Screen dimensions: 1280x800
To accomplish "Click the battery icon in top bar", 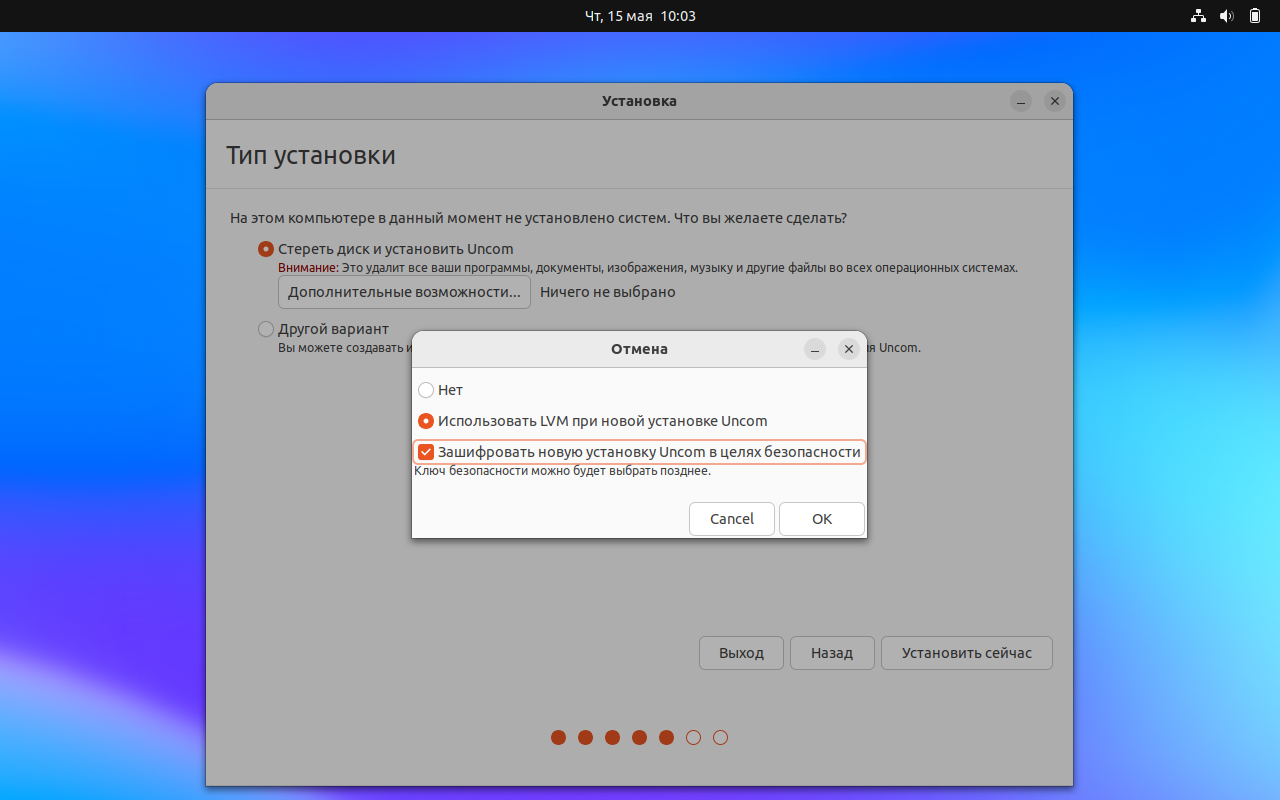I will tap(1255, 16).
